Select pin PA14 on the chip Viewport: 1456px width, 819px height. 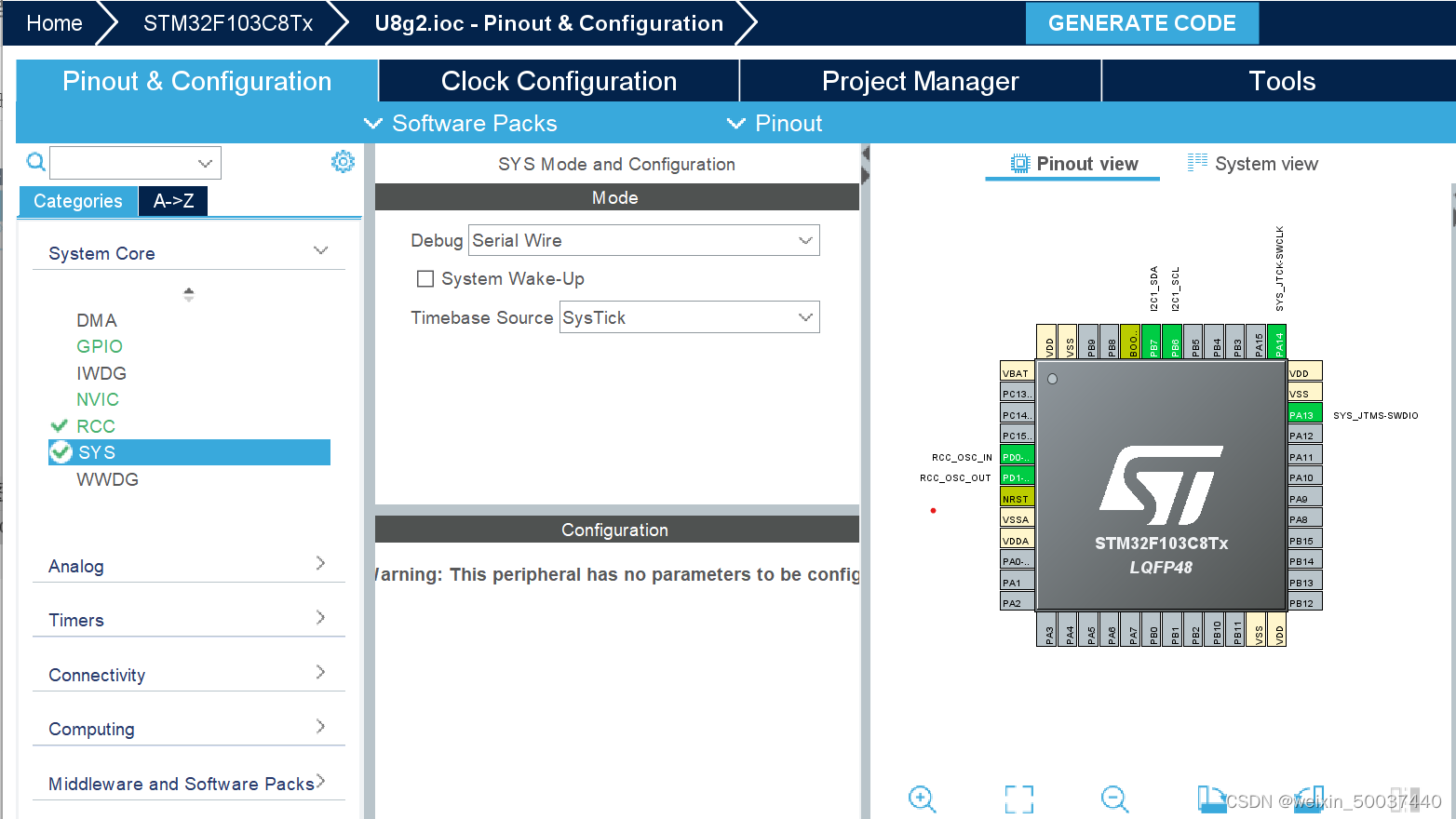pyautogui.click(x=1278, y=342)
